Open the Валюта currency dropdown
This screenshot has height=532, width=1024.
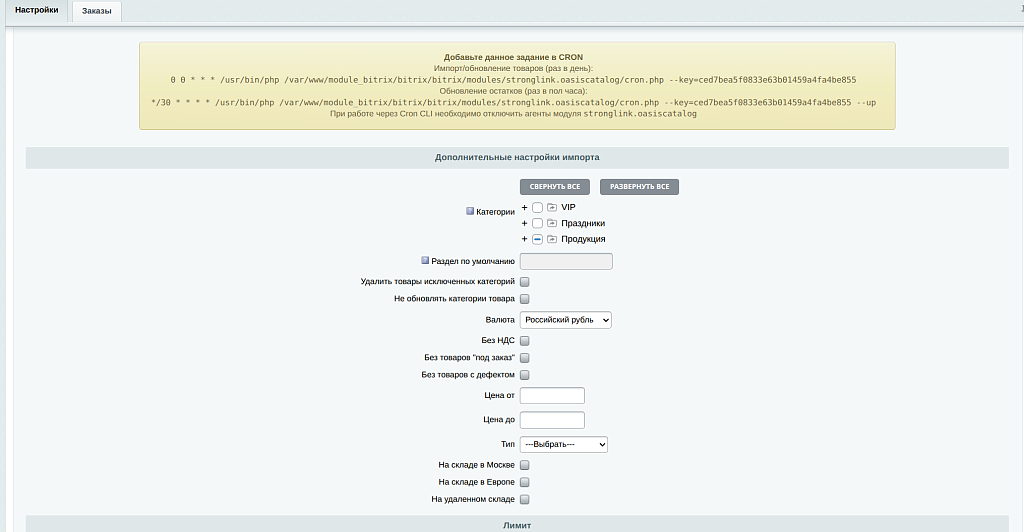pyautogui.click(x=565, y=320)
